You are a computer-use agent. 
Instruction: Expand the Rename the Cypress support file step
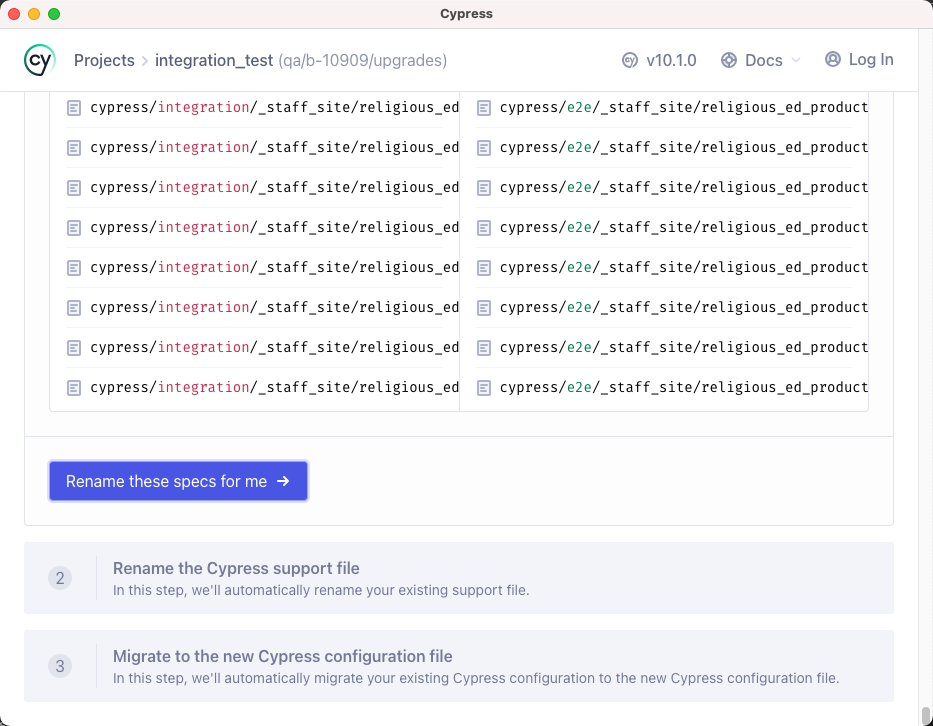[x=238, y=568]
